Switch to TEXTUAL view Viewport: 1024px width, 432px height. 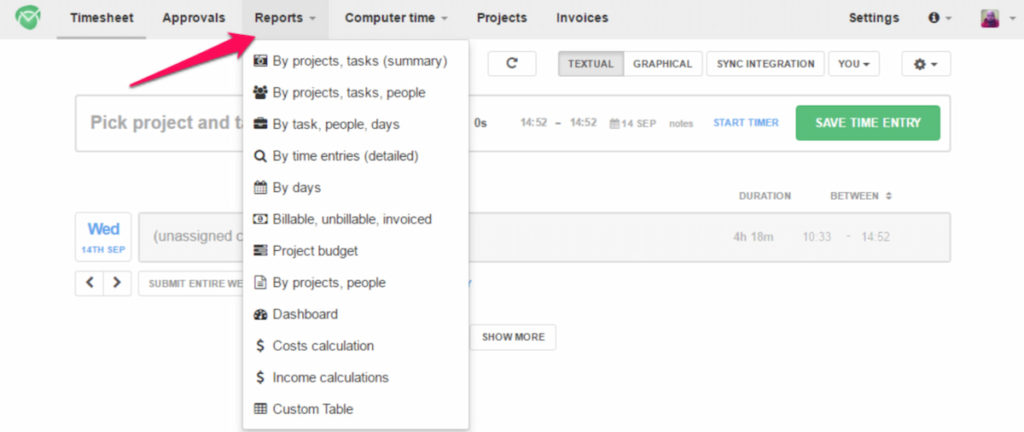click(x=590, y=64)
